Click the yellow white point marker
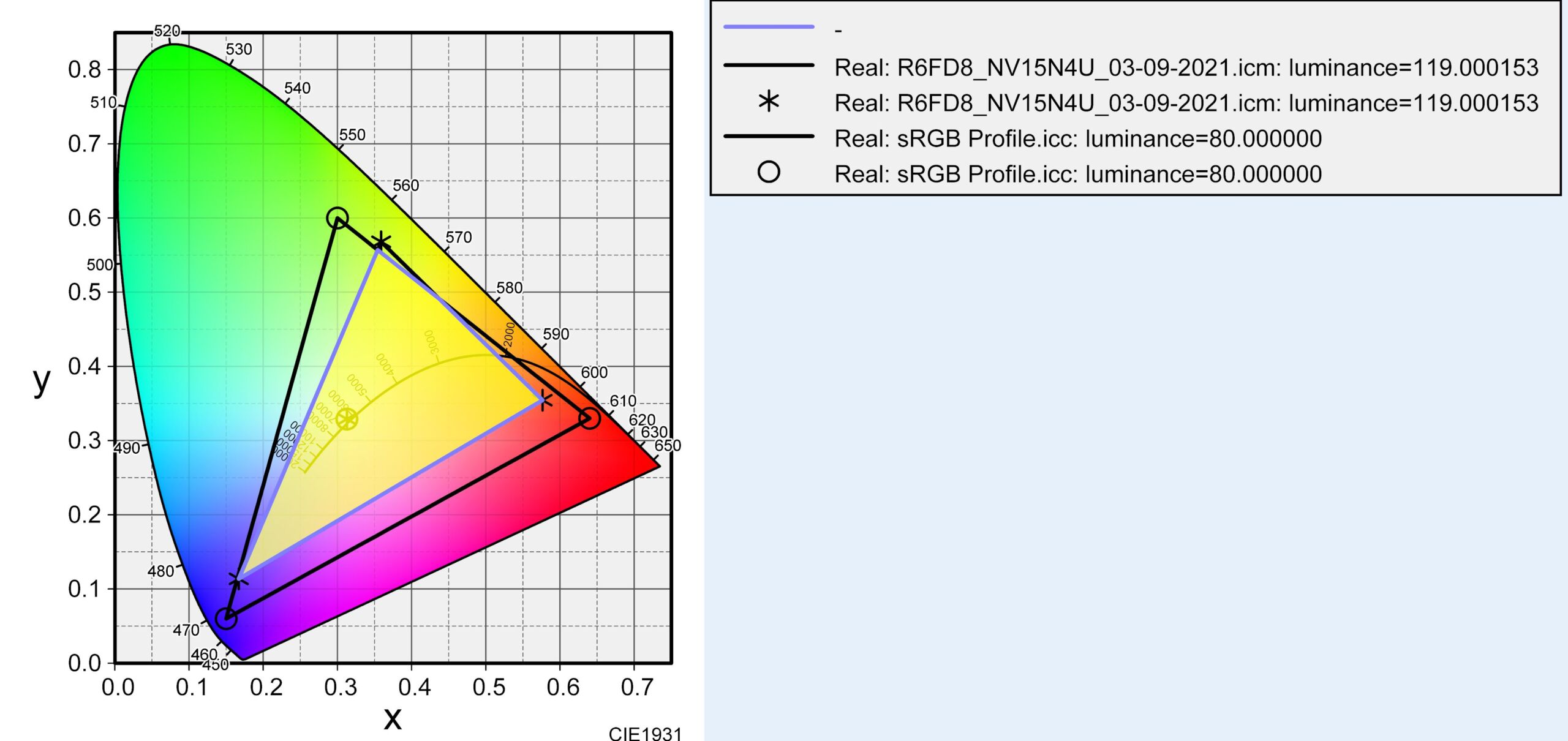Screen dimensions: 1568x741 347,419
